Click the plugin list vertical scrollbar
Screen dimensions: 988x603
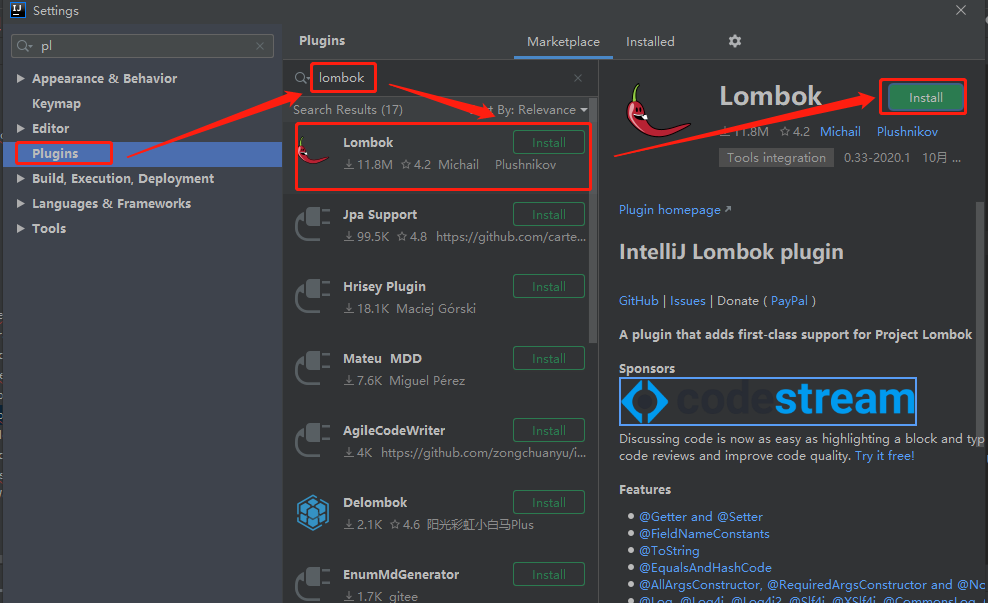(x=592, y=221)
